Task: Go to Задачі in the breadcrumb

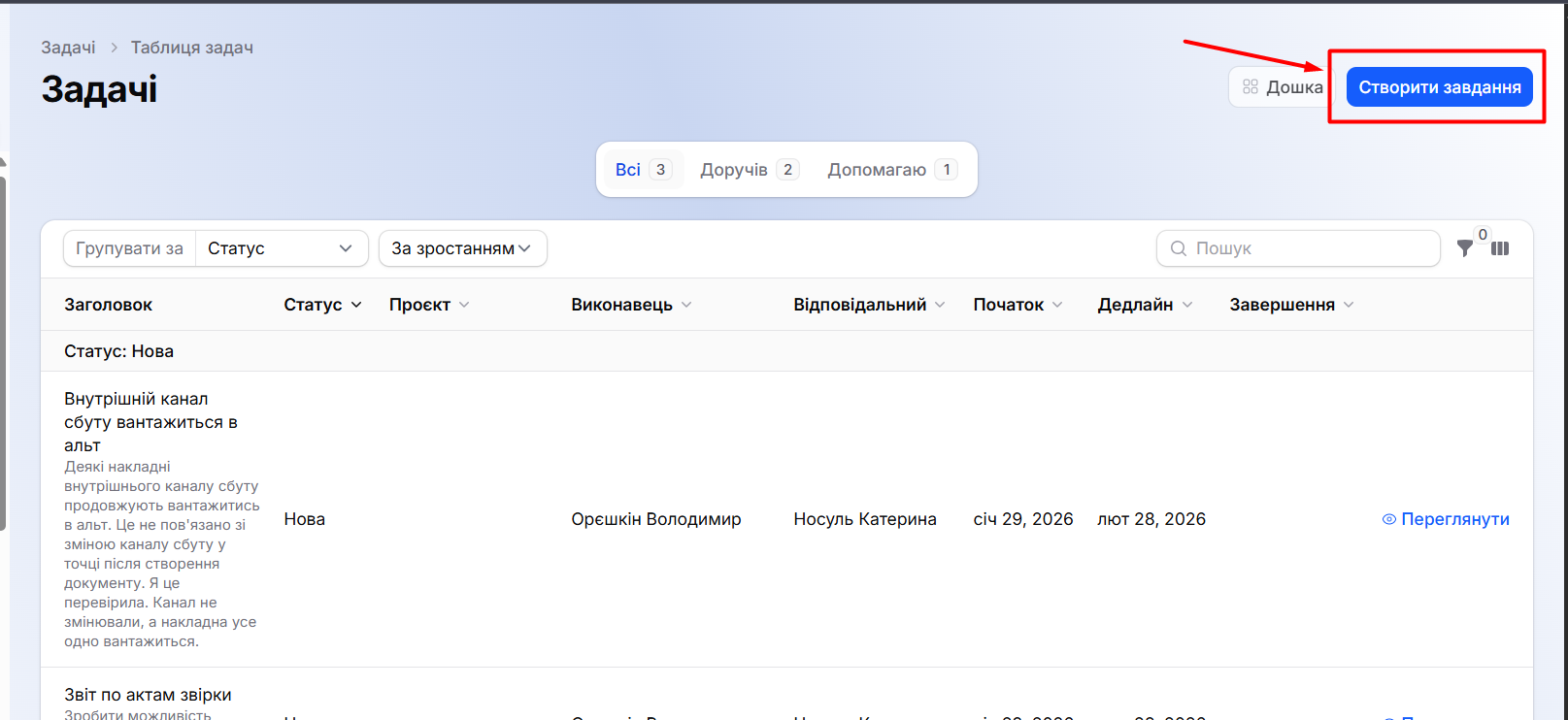Action: click(68, 48)
